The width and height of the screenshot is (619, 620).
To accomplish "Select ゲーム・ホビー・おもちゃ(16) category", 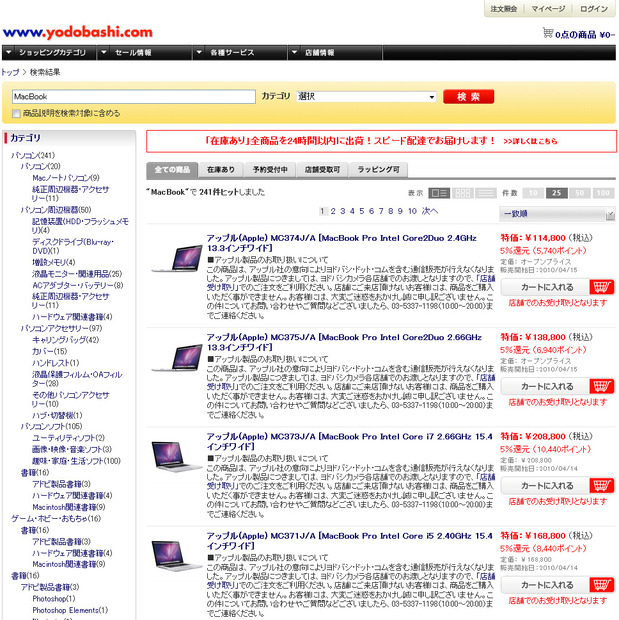I will (56, 519).
